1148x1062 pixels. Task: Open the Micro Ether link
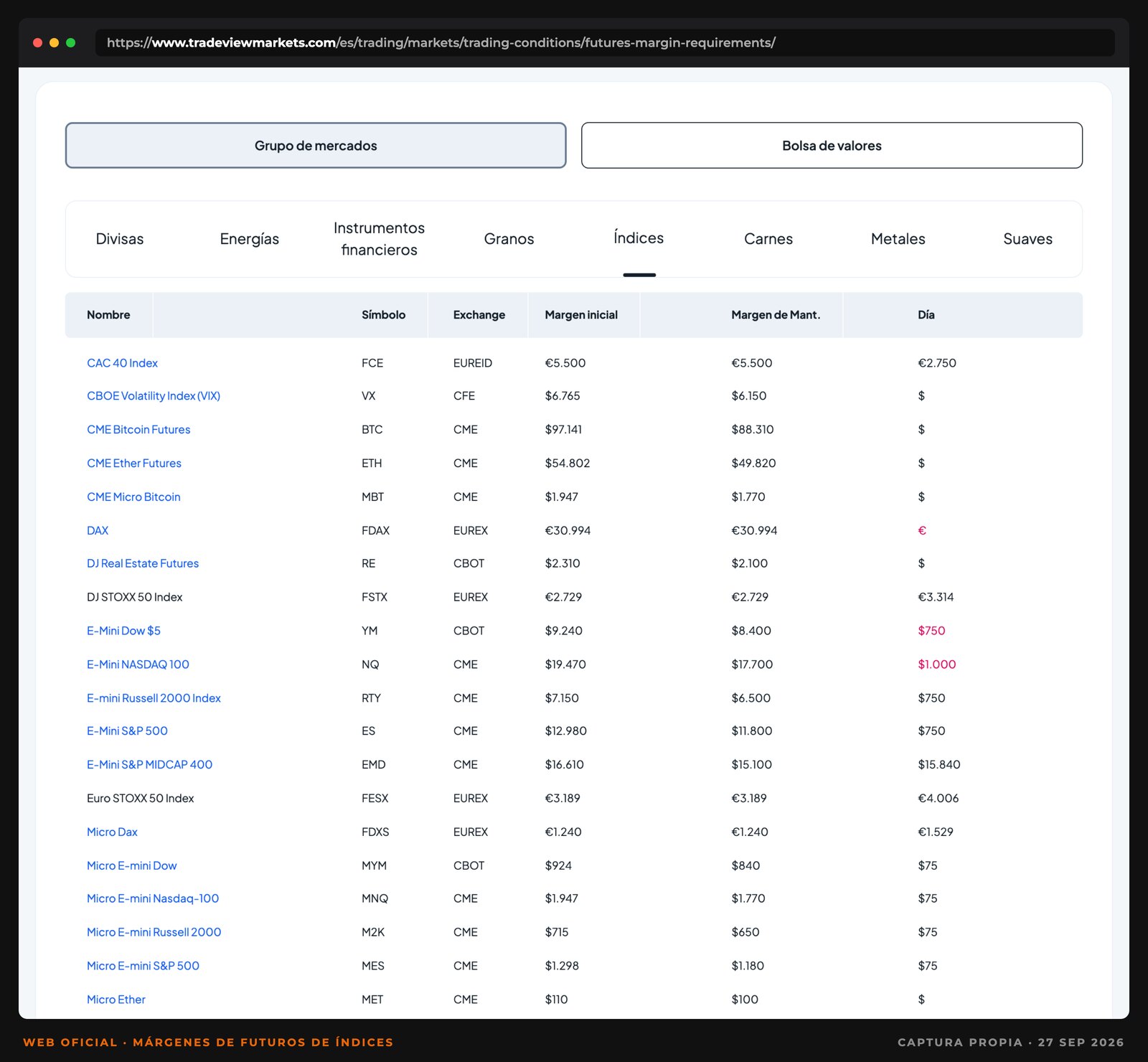[116, 1000]
